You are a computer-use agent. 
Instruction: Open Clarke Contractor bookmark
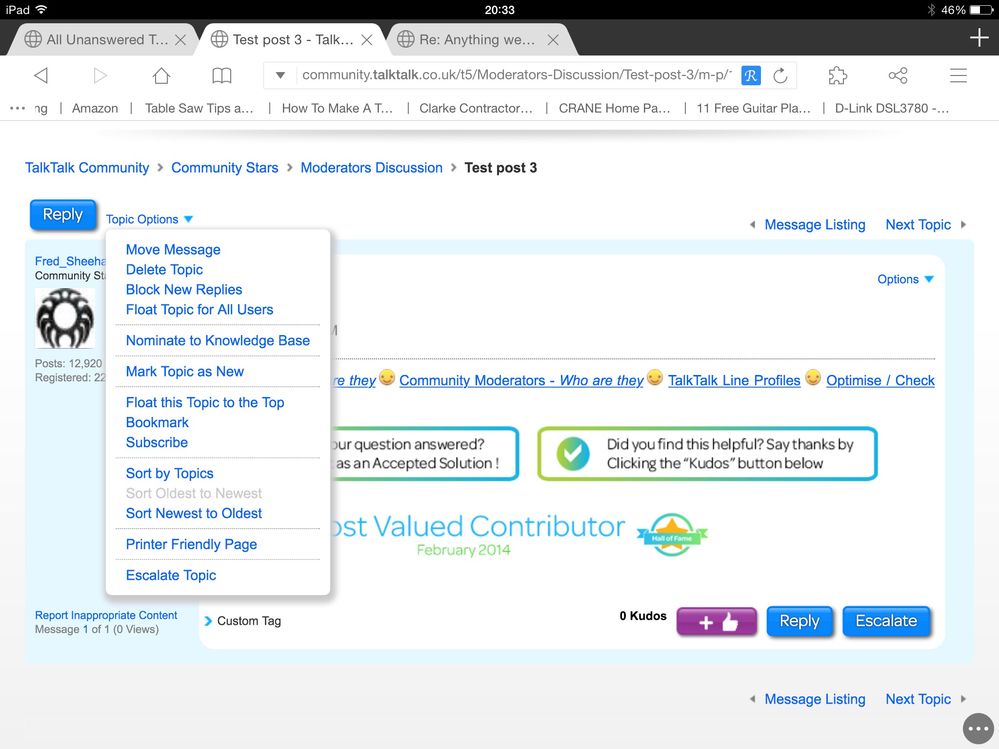click(x=476, y=108)
